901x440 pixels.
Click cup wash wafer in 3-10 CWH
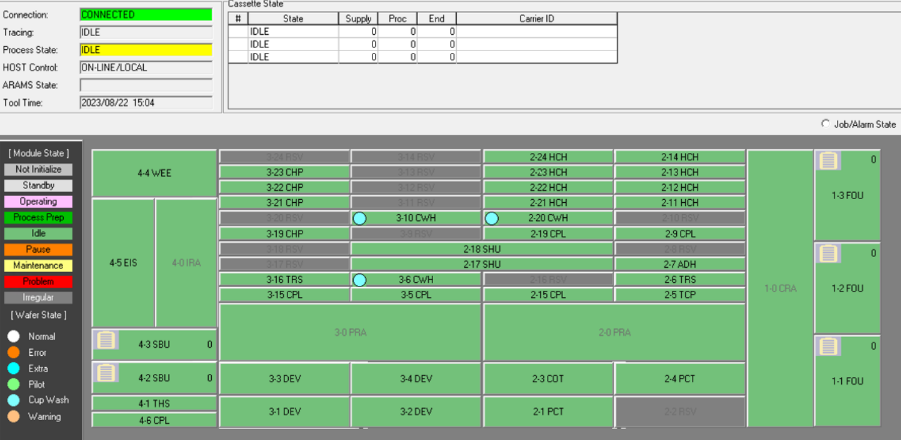pos(360,218)
